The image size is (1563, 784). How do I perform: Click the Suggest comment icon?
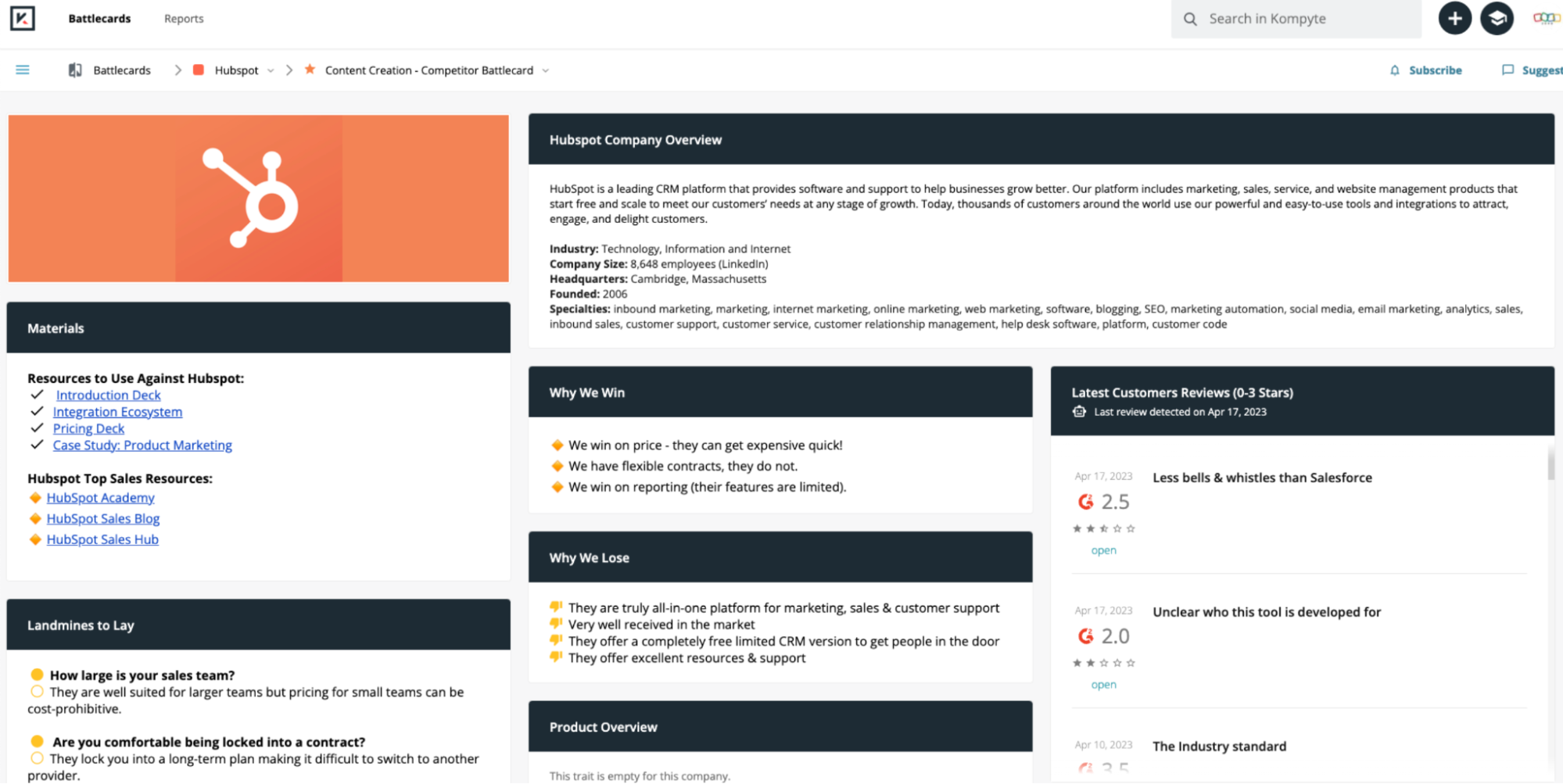pos(1507,70)
